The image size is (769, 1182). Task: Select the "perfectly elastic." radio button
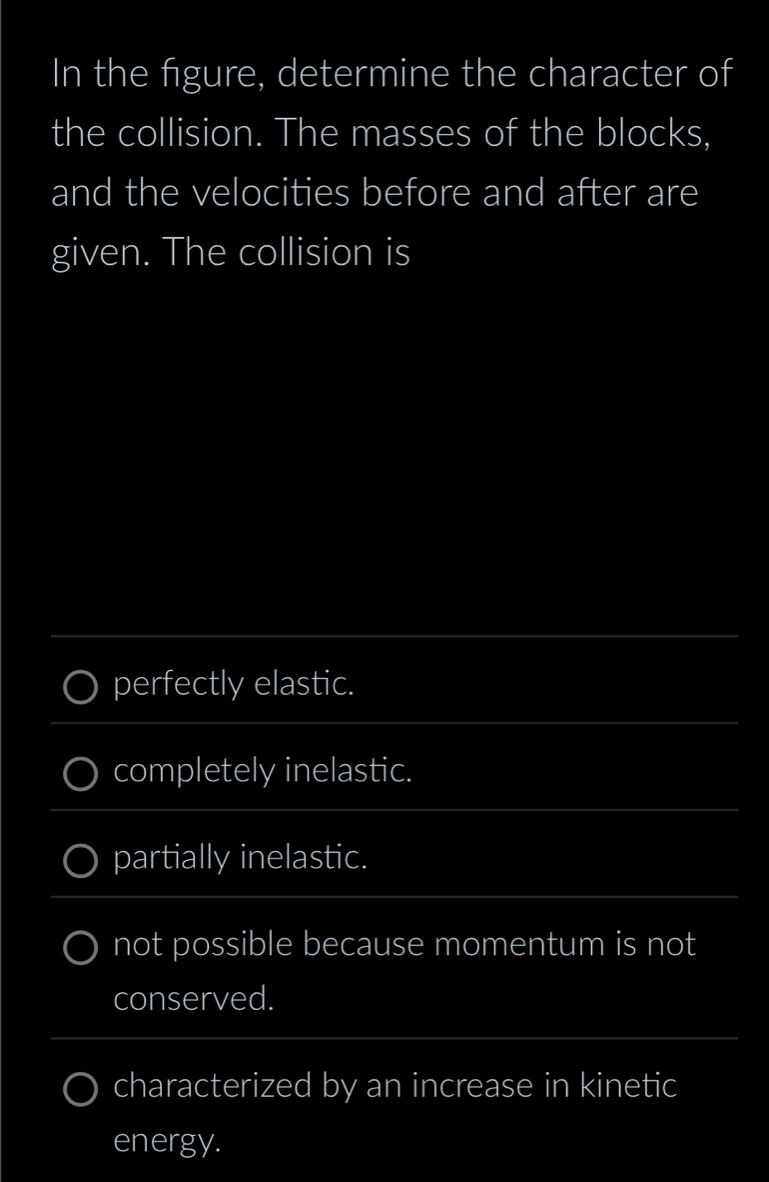click(82, 687)
